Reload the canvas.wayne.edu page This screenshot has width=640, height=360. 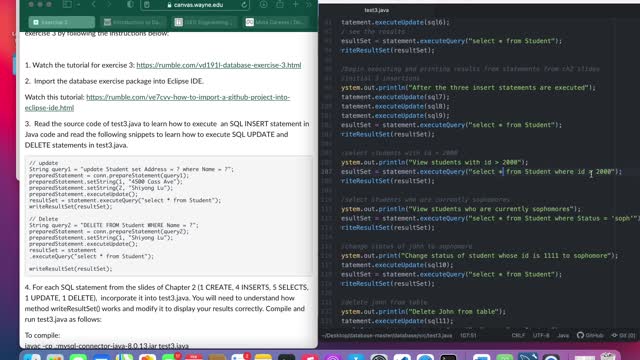244,5
